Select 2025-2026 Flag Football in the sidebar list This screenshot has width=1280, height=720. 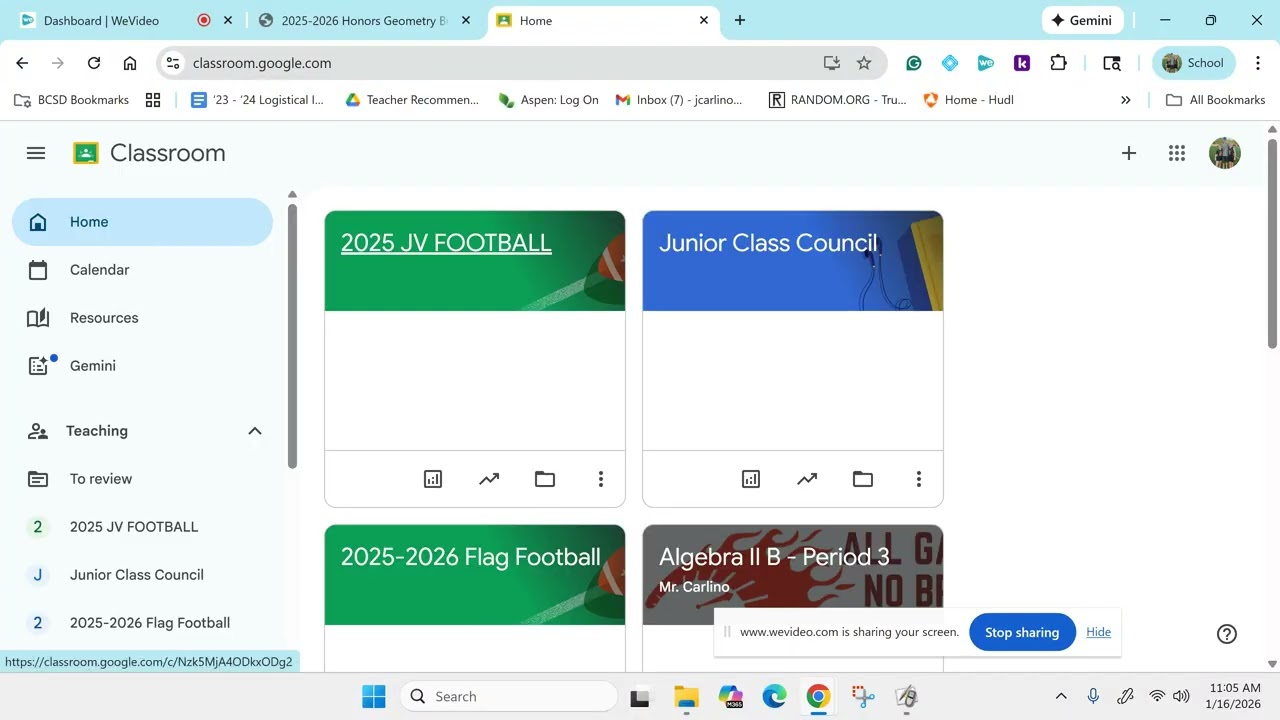click(x=142, y=623)
